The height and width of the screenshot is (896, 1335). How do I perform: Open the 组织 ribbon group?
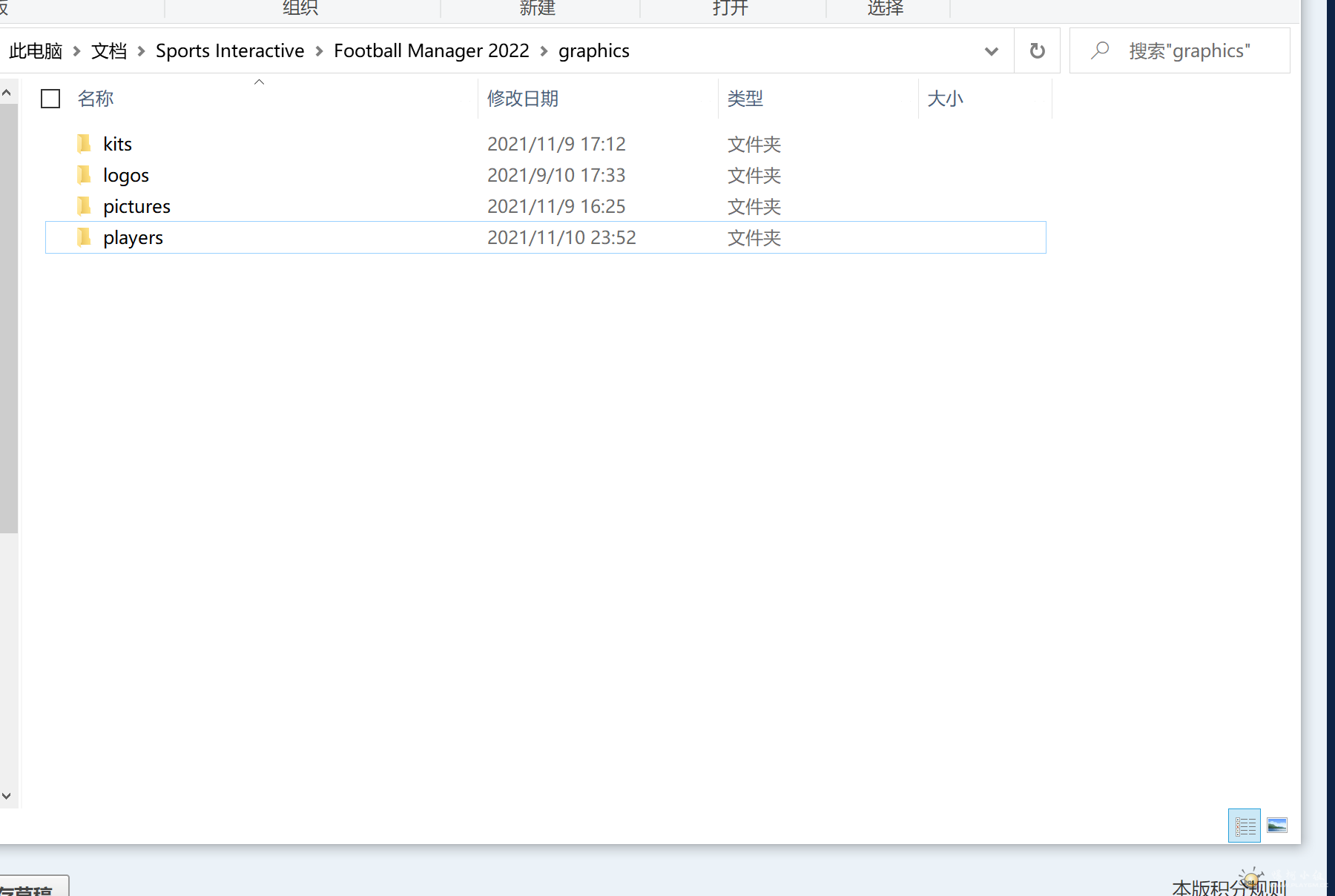[x=300, y=8]
